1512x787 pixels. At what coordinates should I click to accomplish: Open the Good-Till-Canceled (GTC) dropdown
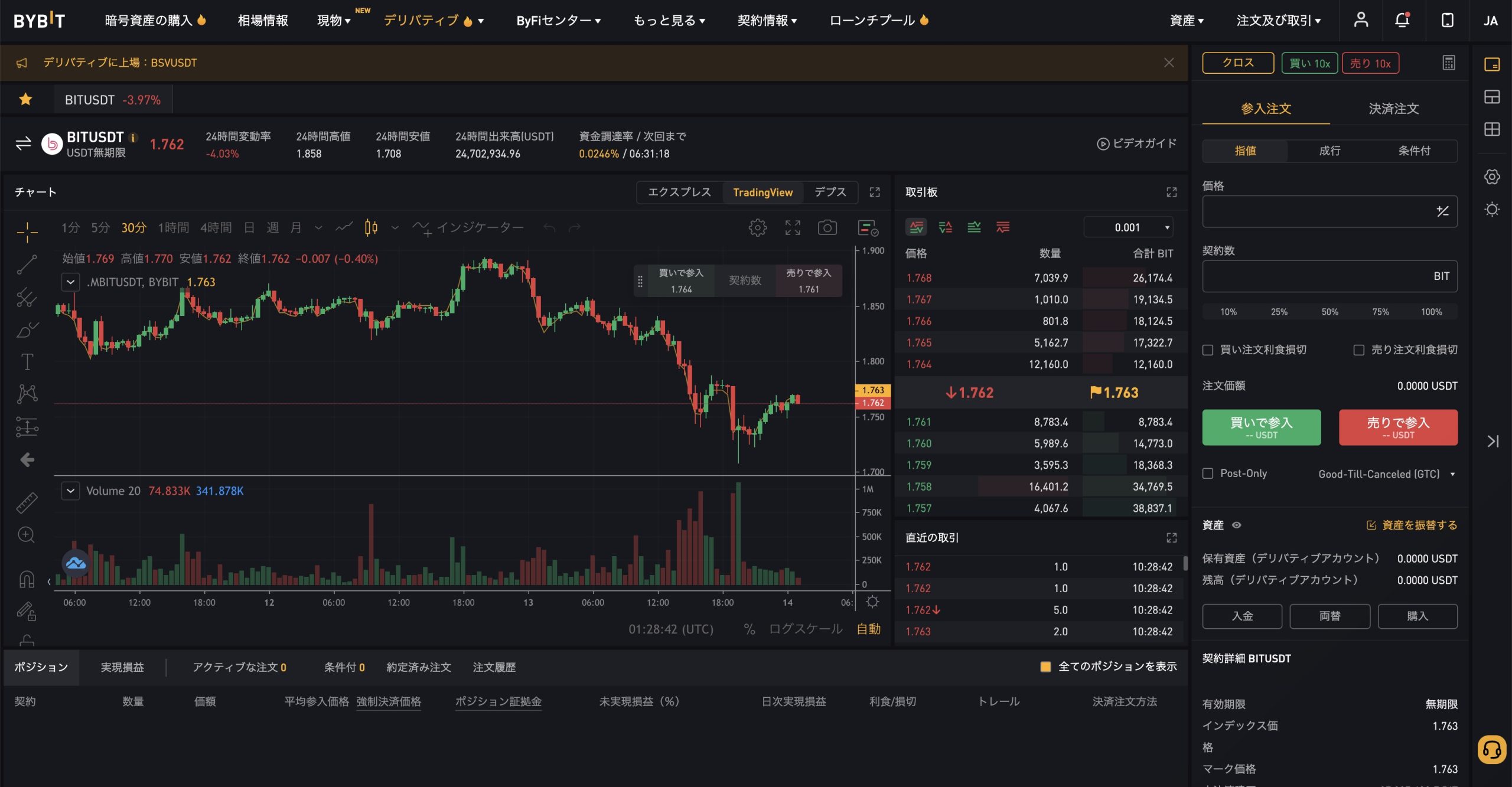tap(1388, 473)
